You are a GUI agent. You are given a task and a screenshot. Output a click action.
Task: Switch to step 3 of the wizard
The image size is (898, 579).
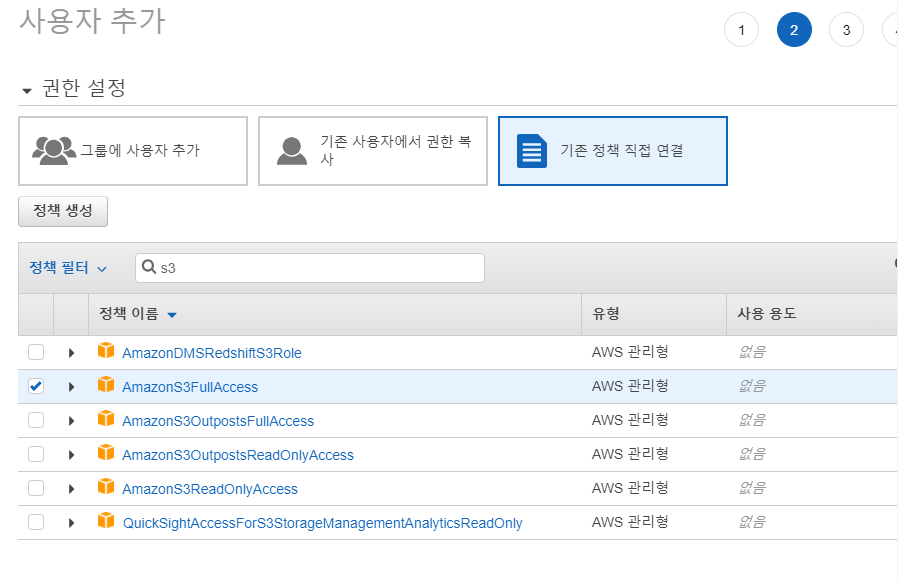point(846,29)
